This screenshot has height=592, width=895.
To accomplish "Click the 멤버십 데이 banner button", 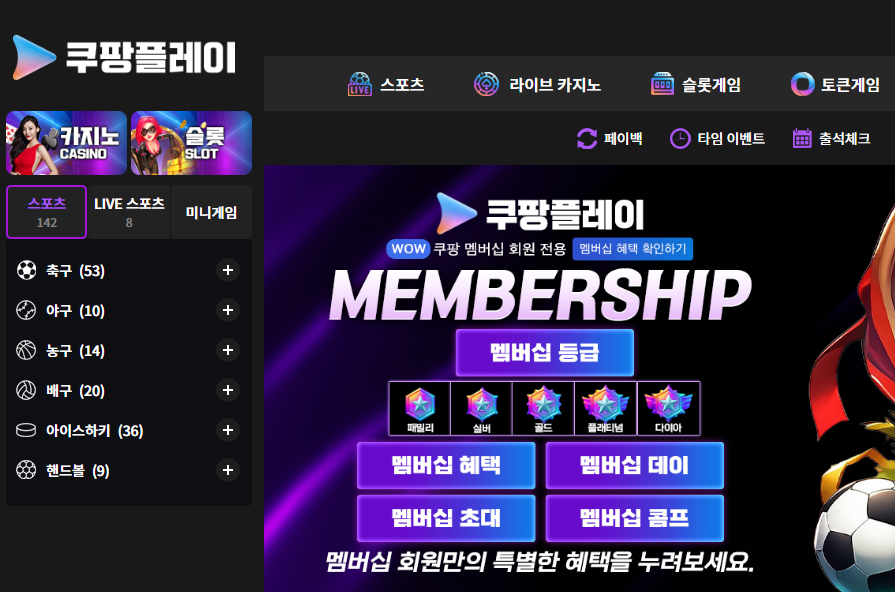I will pyautogui.click(x=635, y=465).
